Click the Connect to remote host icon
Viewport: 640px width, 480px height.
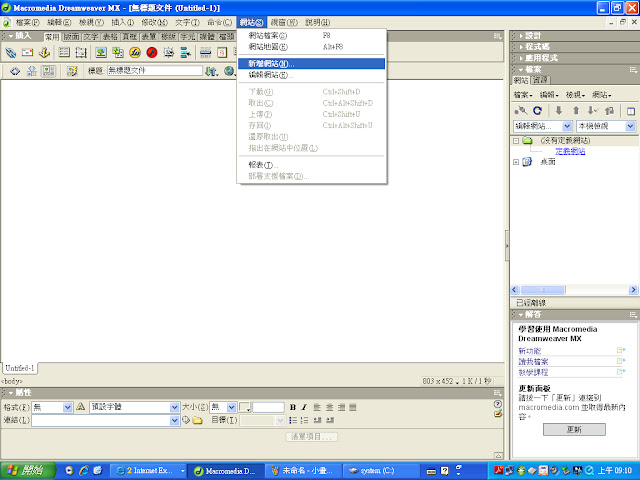(x=520, y=111)
